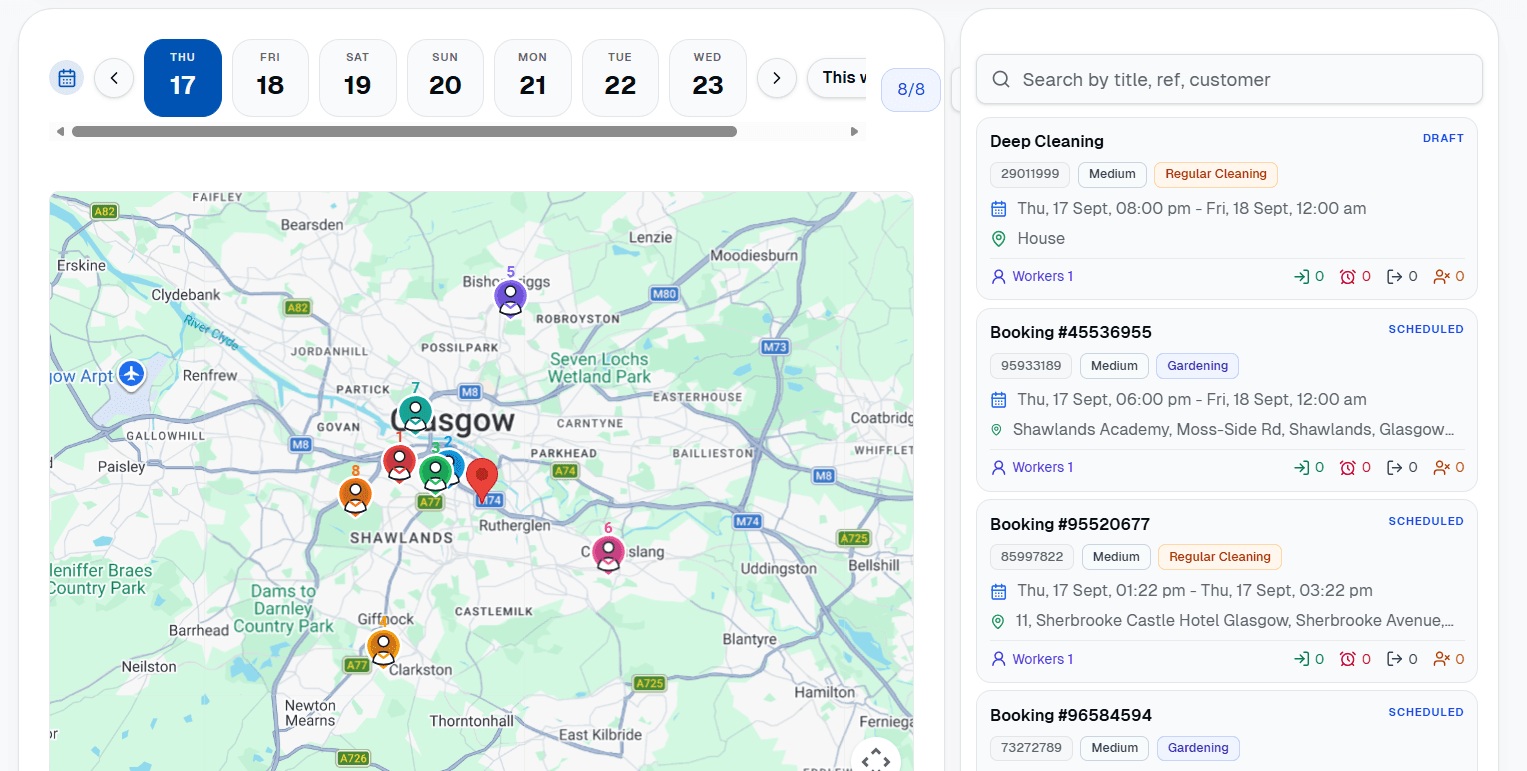
Task: Open Booking #45536955 card
Action: tap(1227, 400)
